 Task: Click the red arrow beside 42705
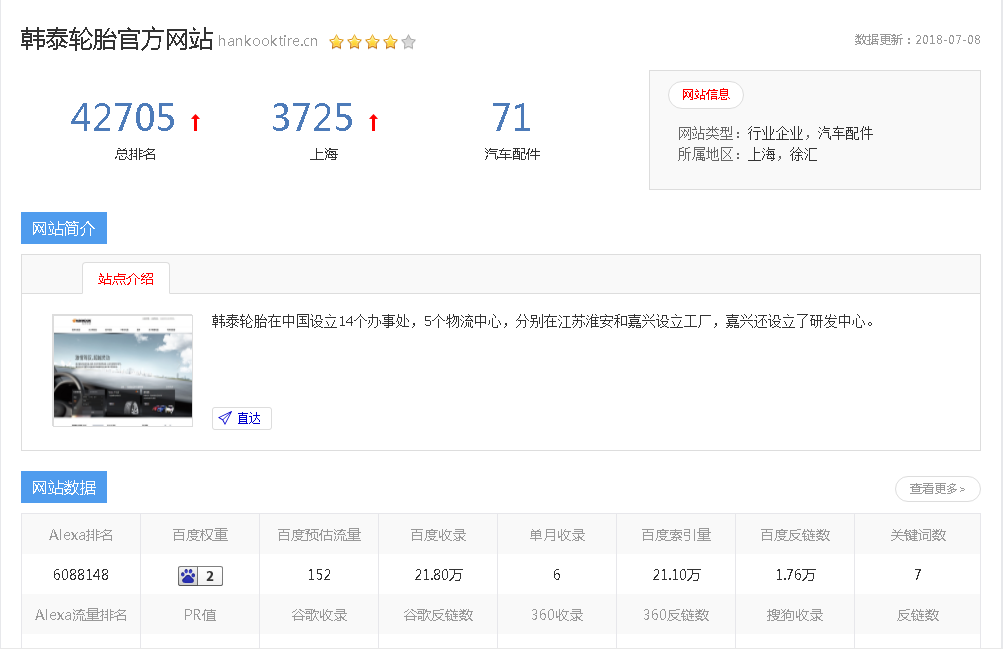(196, 121)
